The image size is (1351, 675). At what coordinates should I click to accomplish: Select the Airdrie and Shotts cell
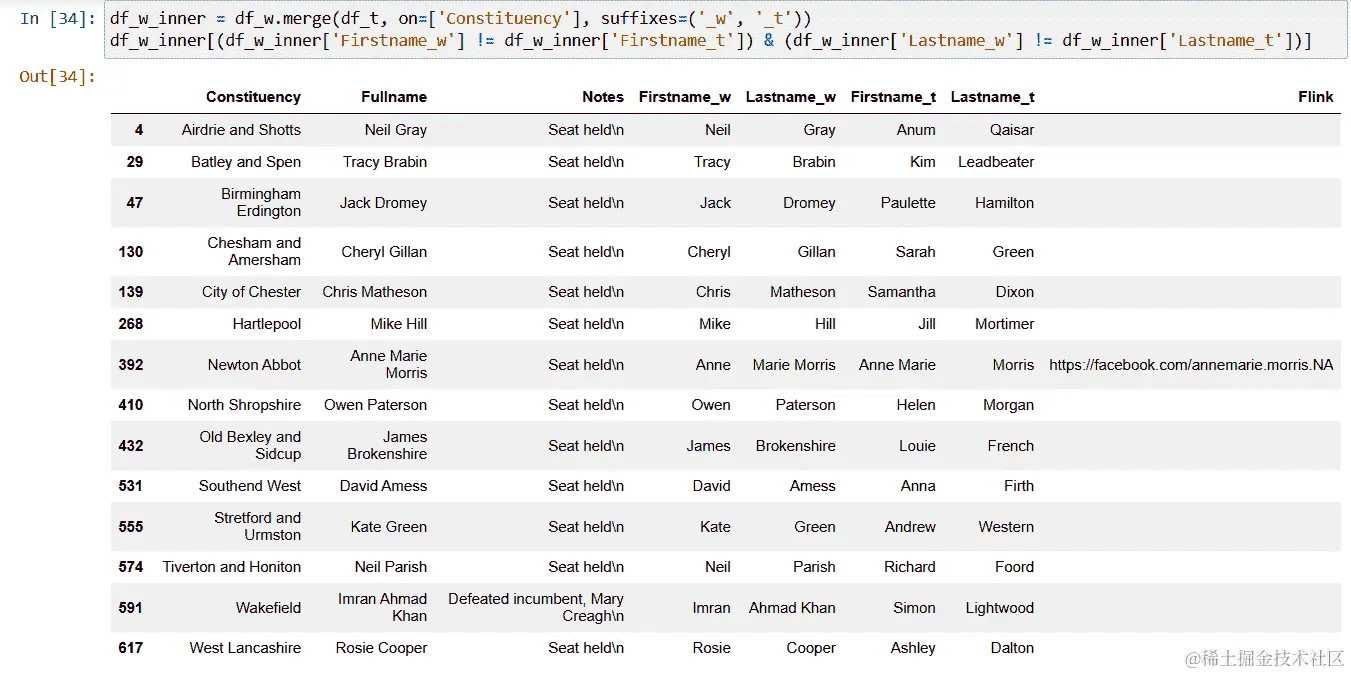point(241,130)
